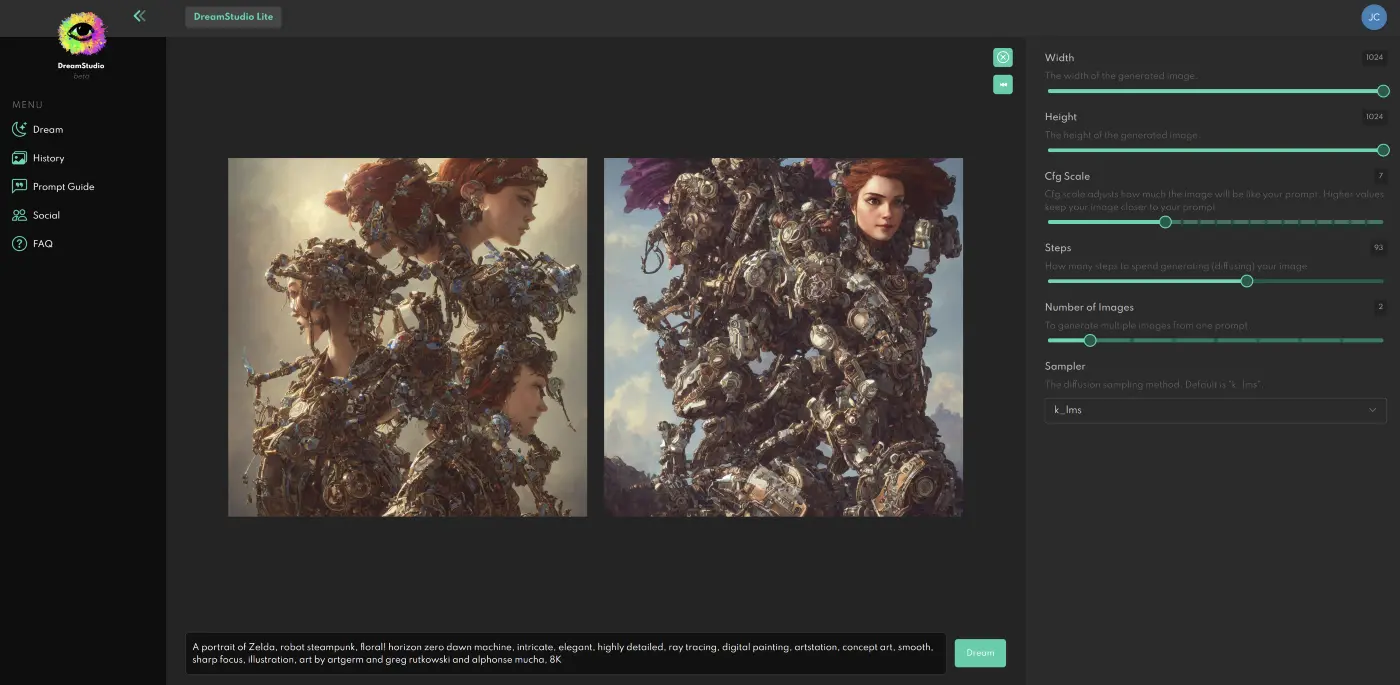Click the Prompt Guide speech bubble icon
The height and width of the screenshot is (685, 1400).
[x=19, y=186]
